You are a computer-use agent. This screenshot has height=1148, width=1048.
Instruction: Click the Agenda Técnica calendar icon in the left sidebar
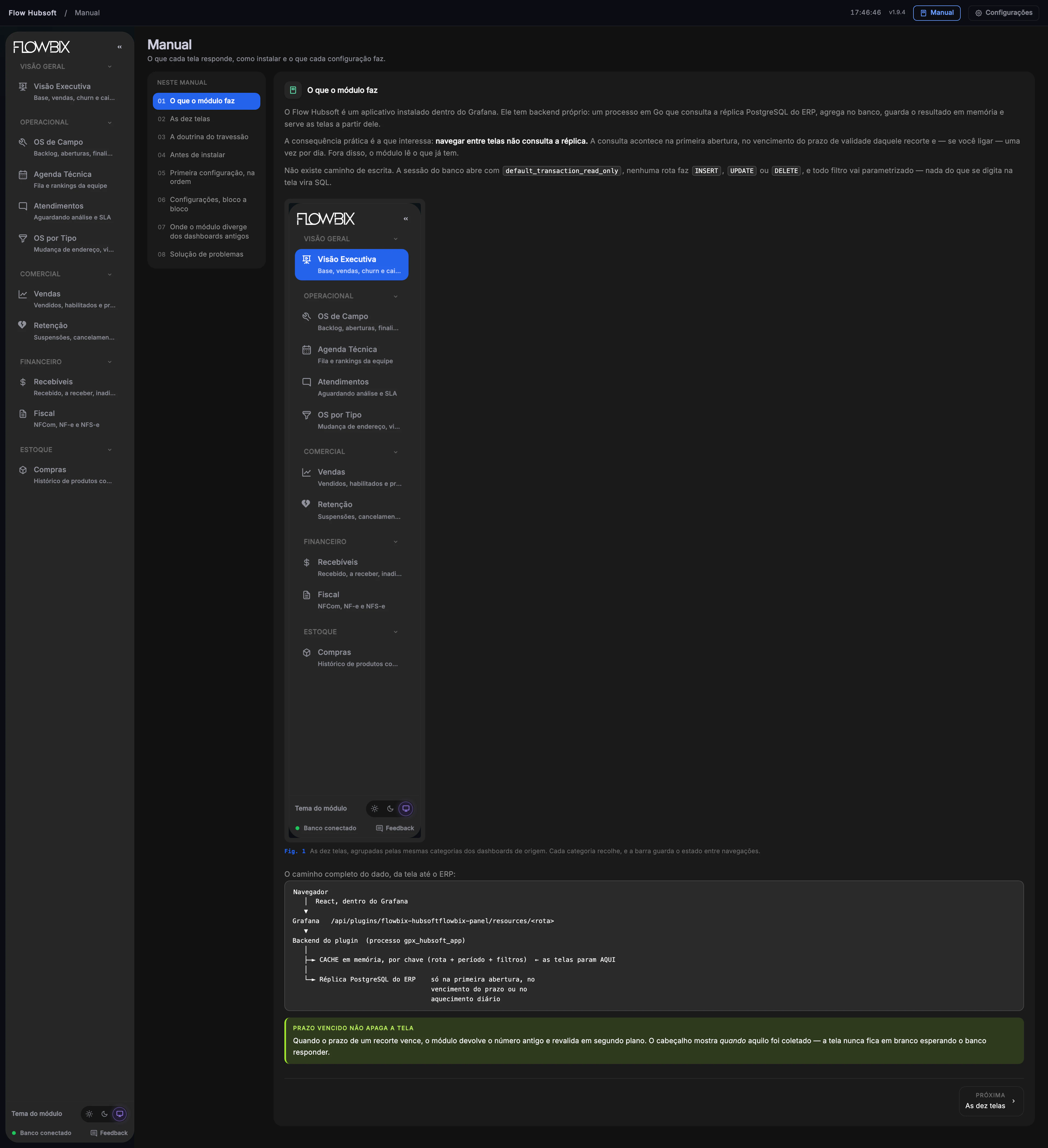click(x=23, y=175)
